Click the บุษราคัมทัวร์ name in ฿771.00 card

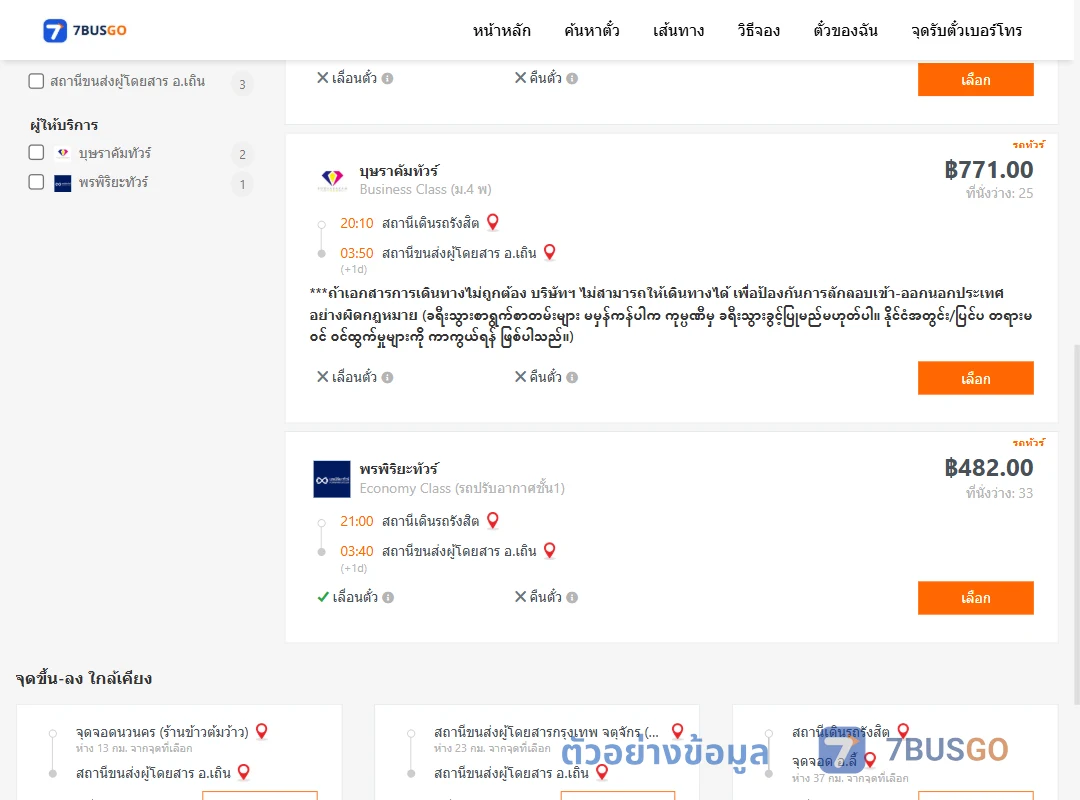pos(399,170)
